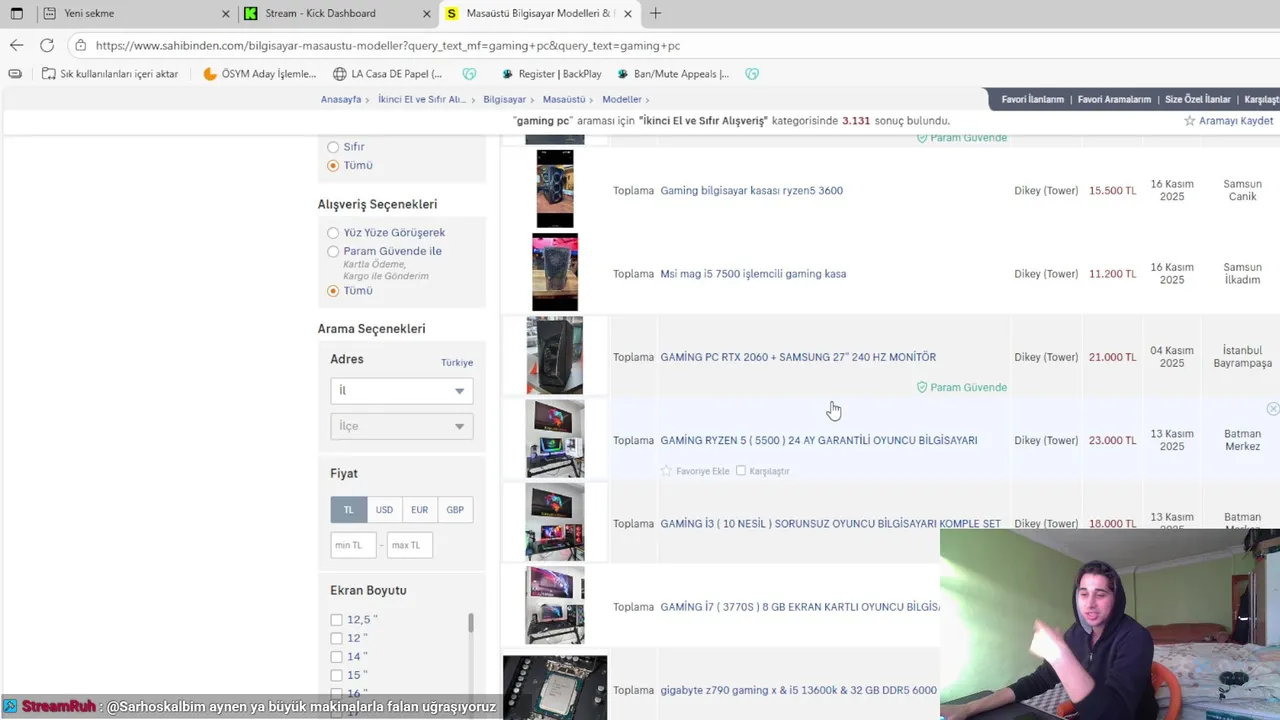Grab the Ekran Boyutu list scrollbar
Image resolution: width=1280 pixels, height=720 pixels.
point(470,623)
